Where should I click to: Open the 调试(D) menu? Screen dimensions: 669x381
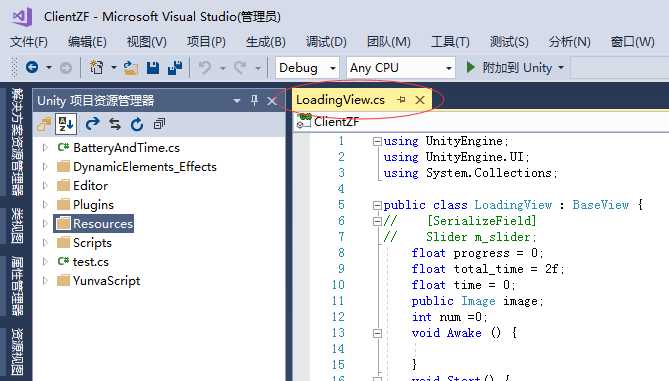(326, 42)
